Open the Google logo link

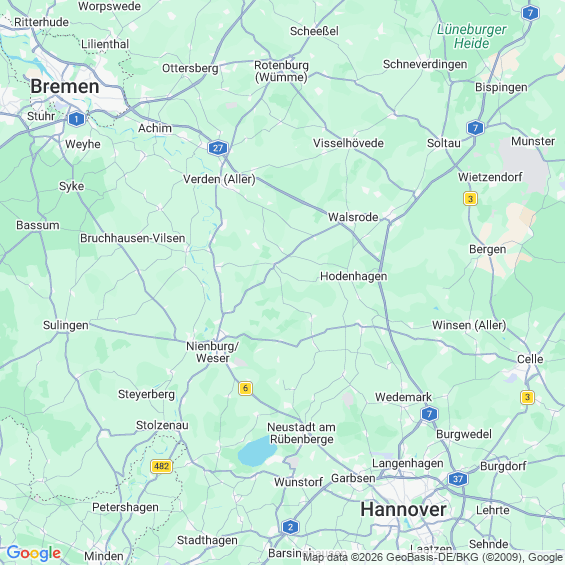(34, 553)
